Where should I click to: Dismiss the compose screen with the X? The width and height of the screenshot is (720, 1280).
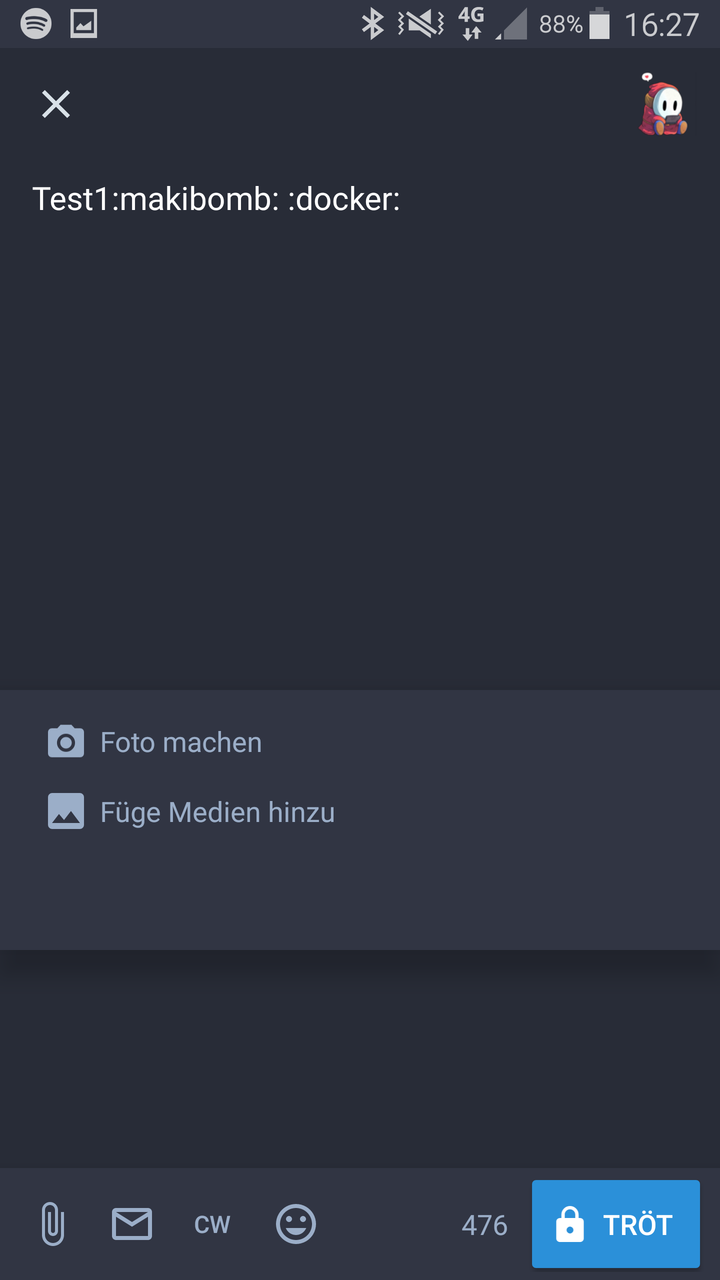tap(55, 104)
